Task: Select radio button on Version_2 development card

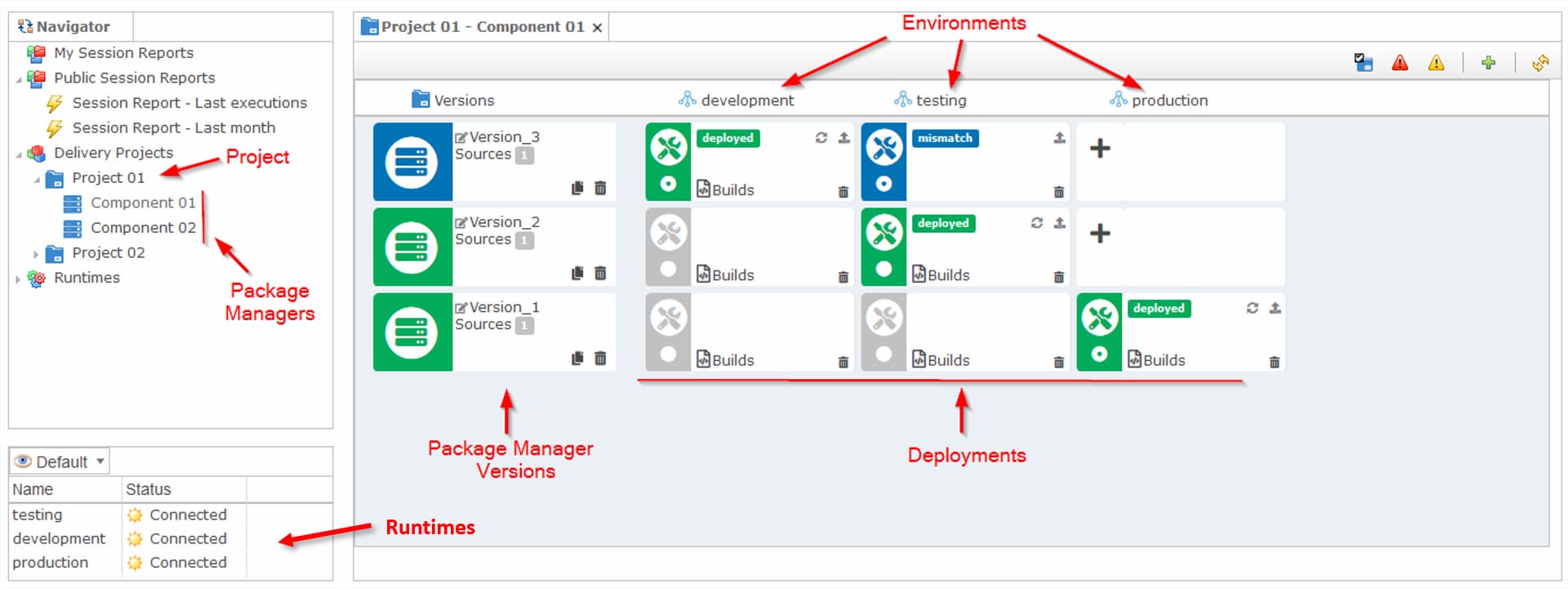Action: pos(668,269)
